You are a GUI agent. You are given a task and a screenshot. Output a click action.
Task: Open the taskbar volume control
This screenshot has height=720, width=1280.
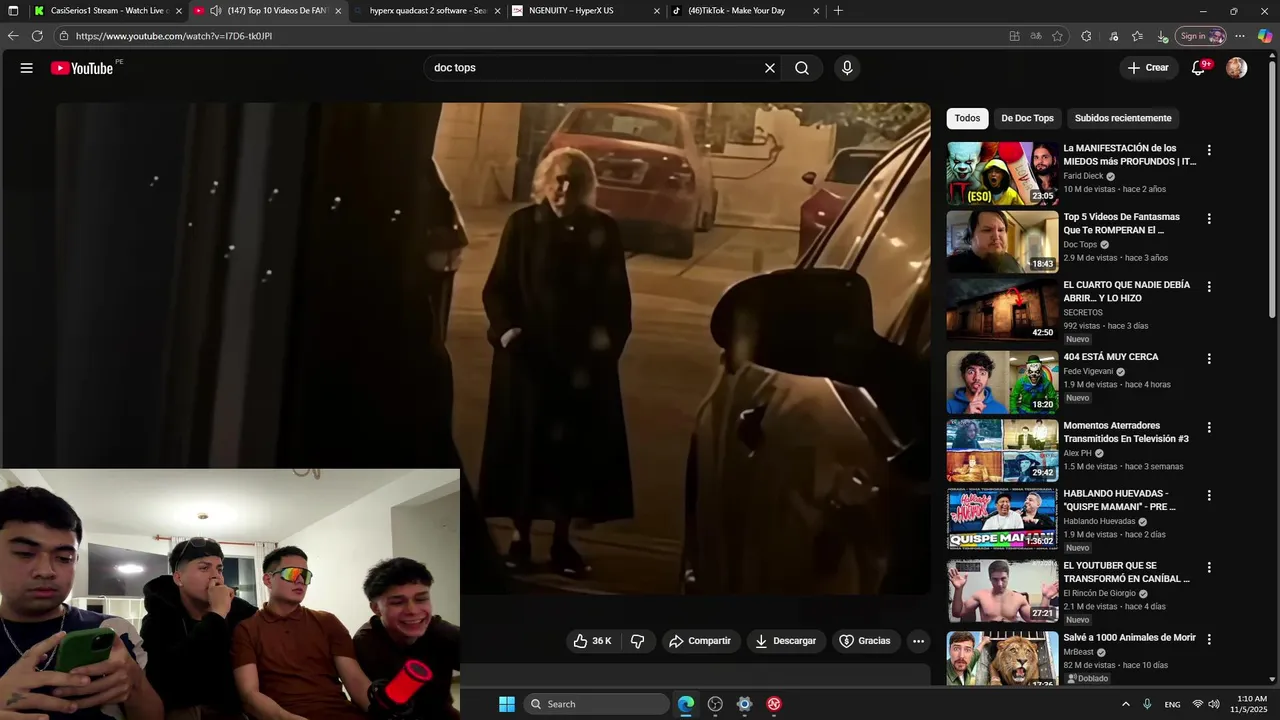[1214, 704]
